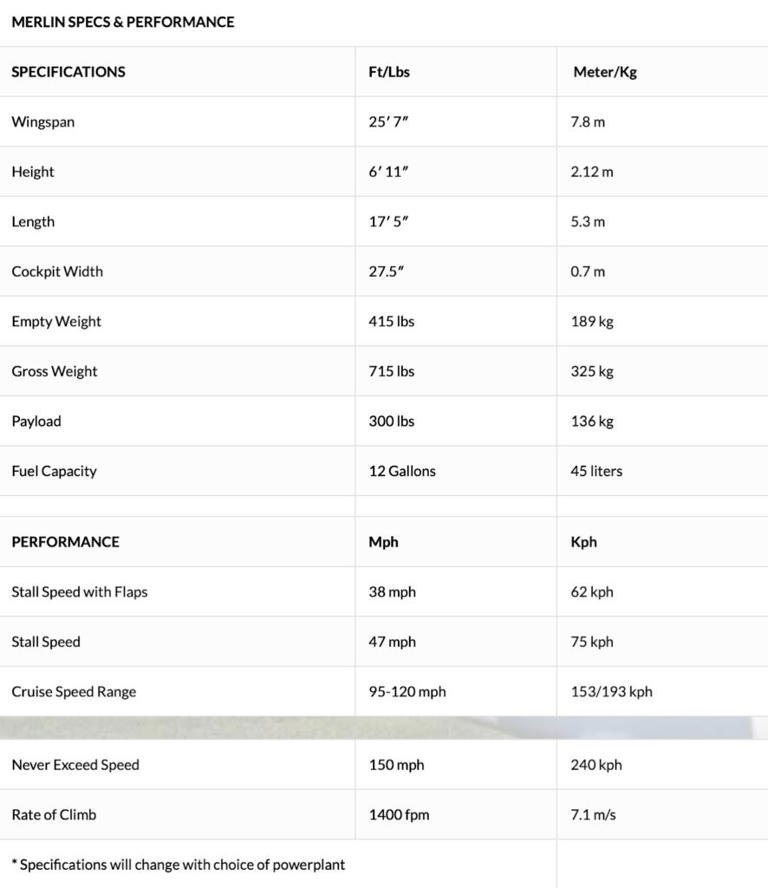Click the PERFORMANCE section header
The width and height of the screenshot is (768, 888).
click(65, 542)
